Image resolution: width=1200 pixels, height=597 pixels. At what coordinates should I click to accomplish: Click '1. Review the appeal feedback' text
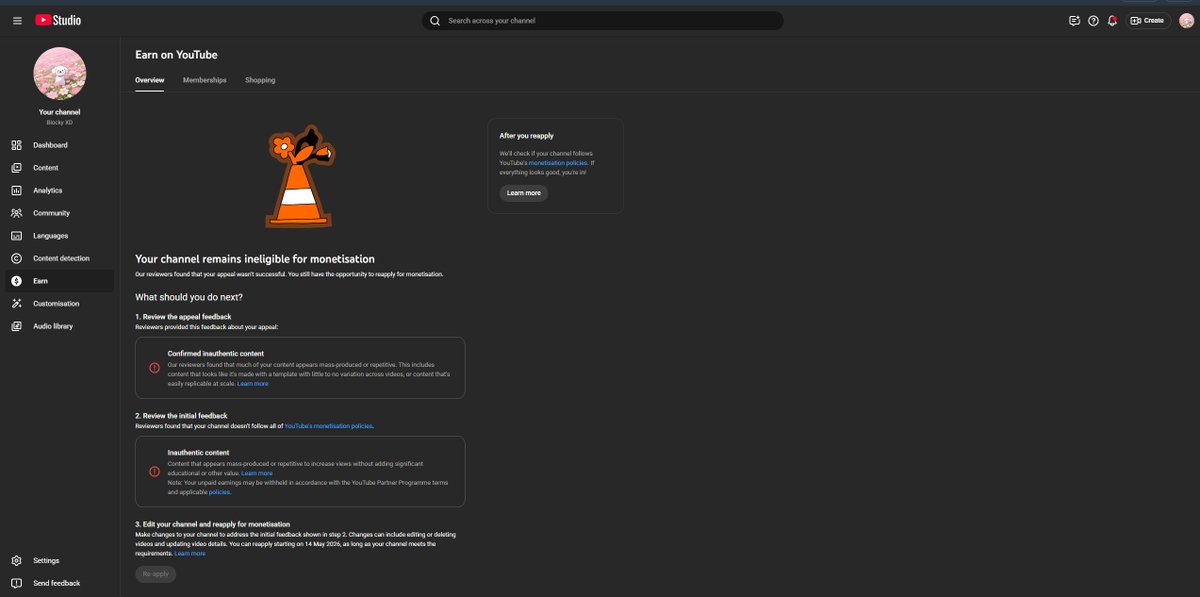pyautogui.click(x=183, y=316)
